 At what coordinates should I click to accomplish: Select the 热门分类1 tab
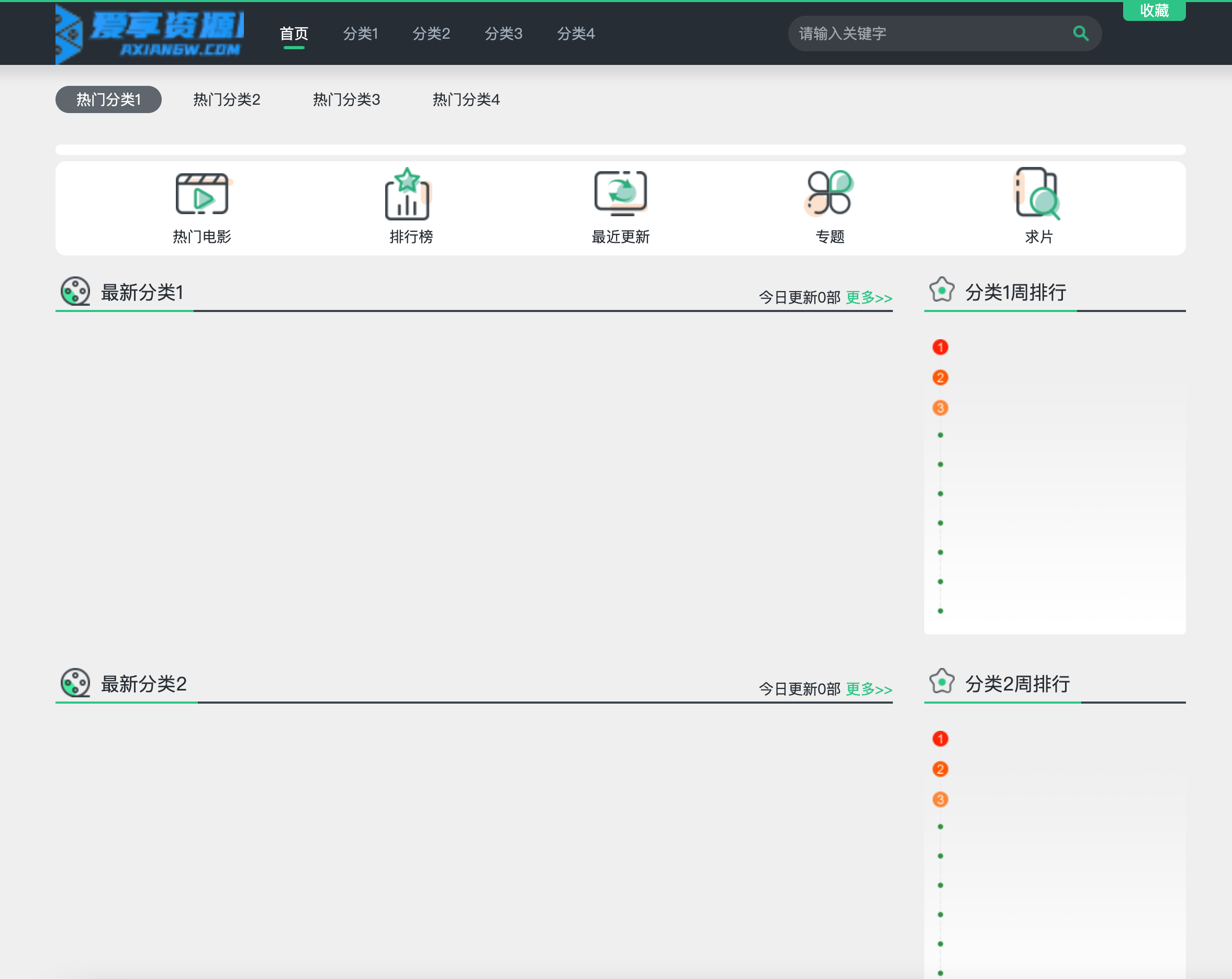[x=108, y=99]
